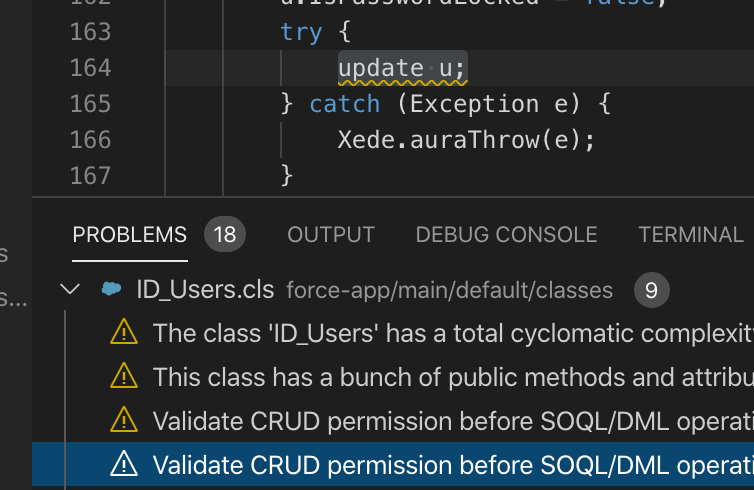Image resolution: width=754 pixels, height=490 pixels.
Task: Select the cyclomatic complexity warning message
Action: (x=452, y=333)
